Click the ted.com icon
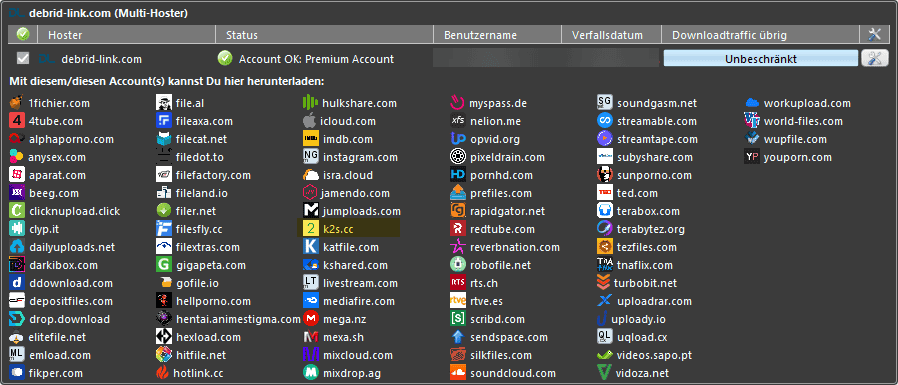This screenshot has width=898, height=385. [605, 193]
